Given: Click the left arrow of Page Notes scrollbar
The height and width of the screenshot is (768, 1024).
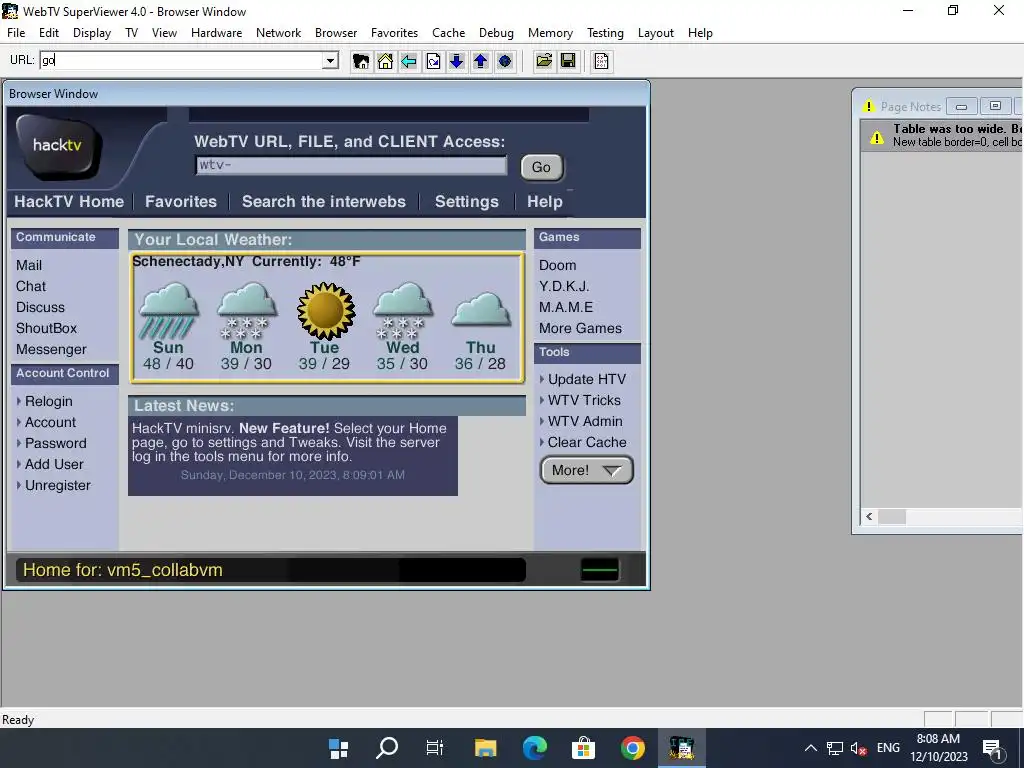Looking at the screenshot, I should pyautogui.click(x=869, y=517).
